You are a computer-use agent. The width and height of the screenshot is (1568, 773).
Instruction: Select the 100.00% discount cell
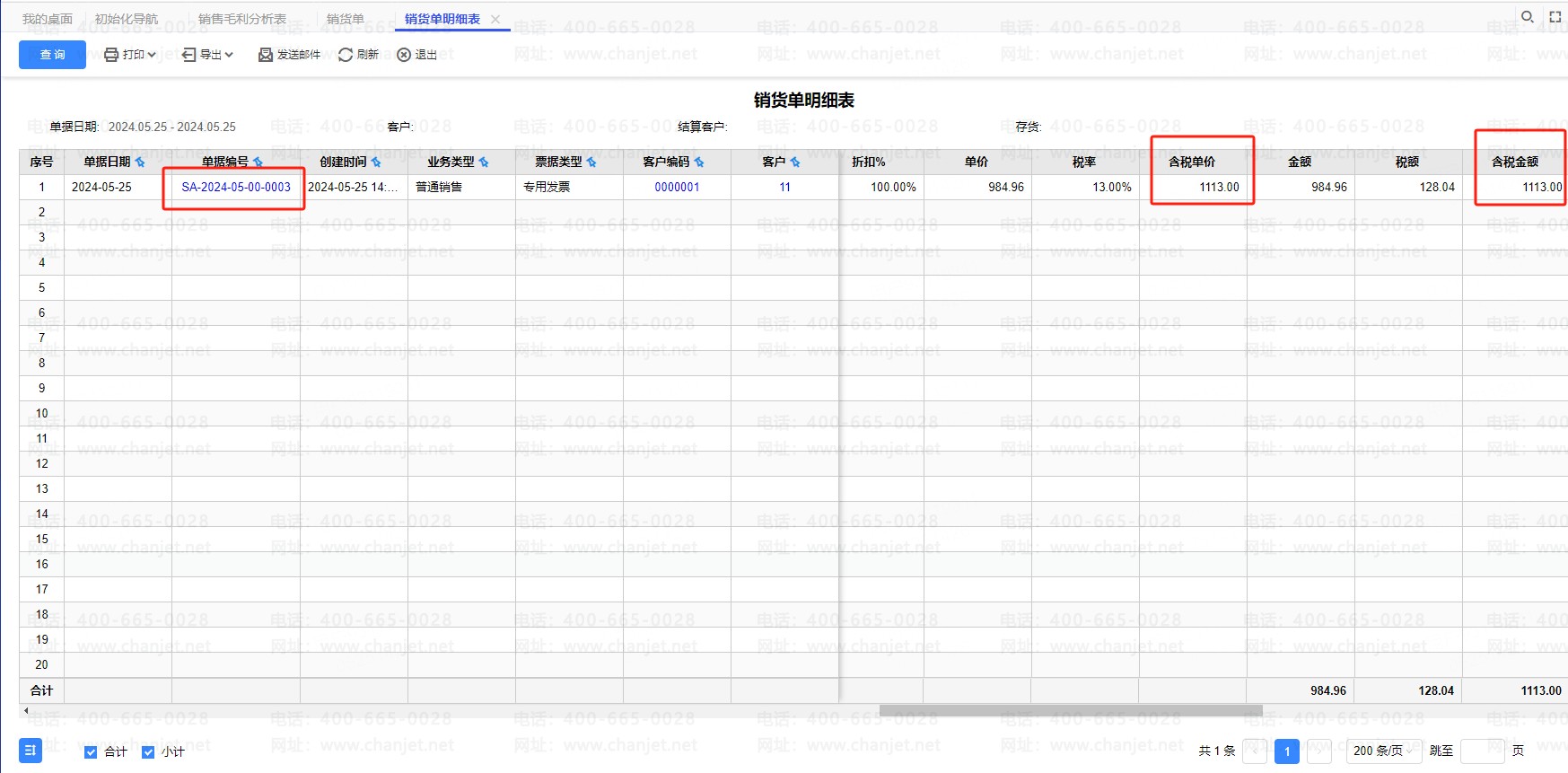click(x=881, y=187)
